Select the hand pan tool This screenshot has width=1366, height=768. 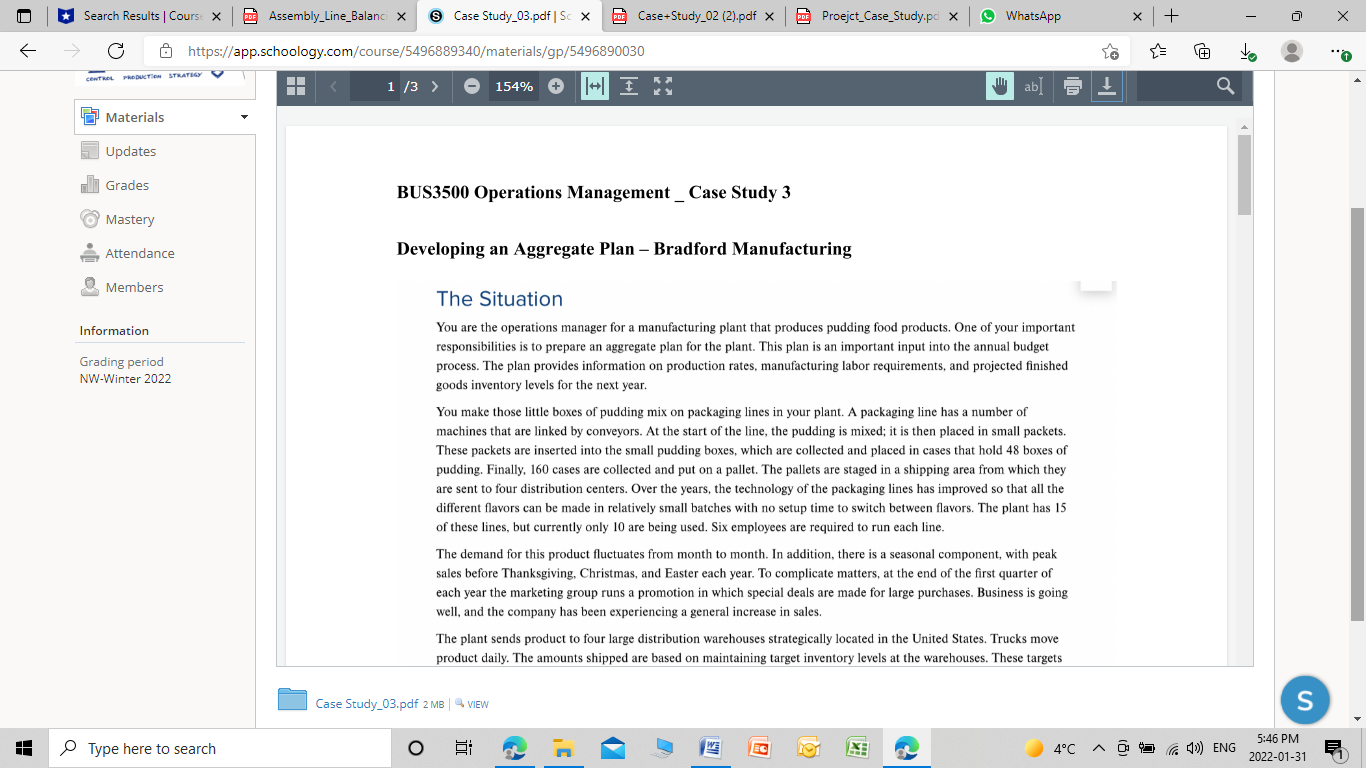tap(1001, 87)
